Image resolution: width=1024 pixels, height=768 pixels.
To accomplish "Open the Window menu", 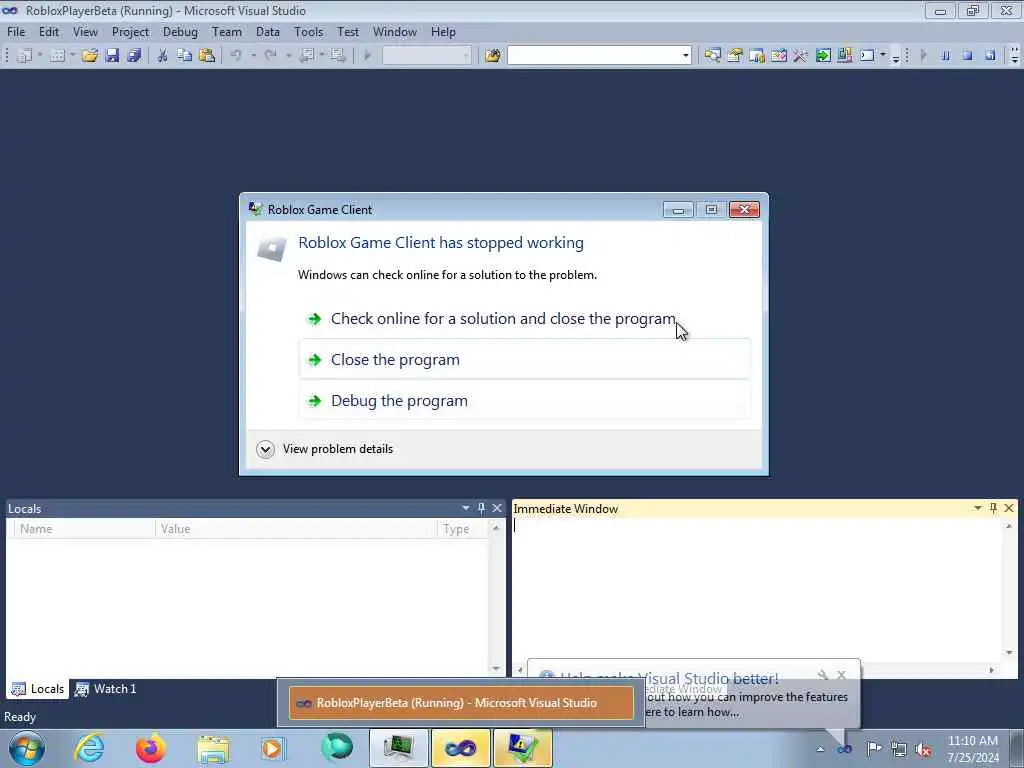I will pos(394,31).
